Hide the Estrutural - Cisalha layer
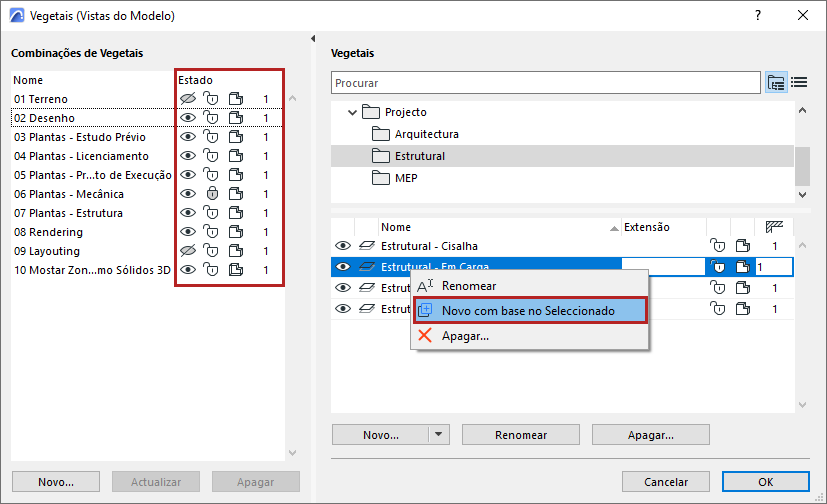 click(343, 246)
